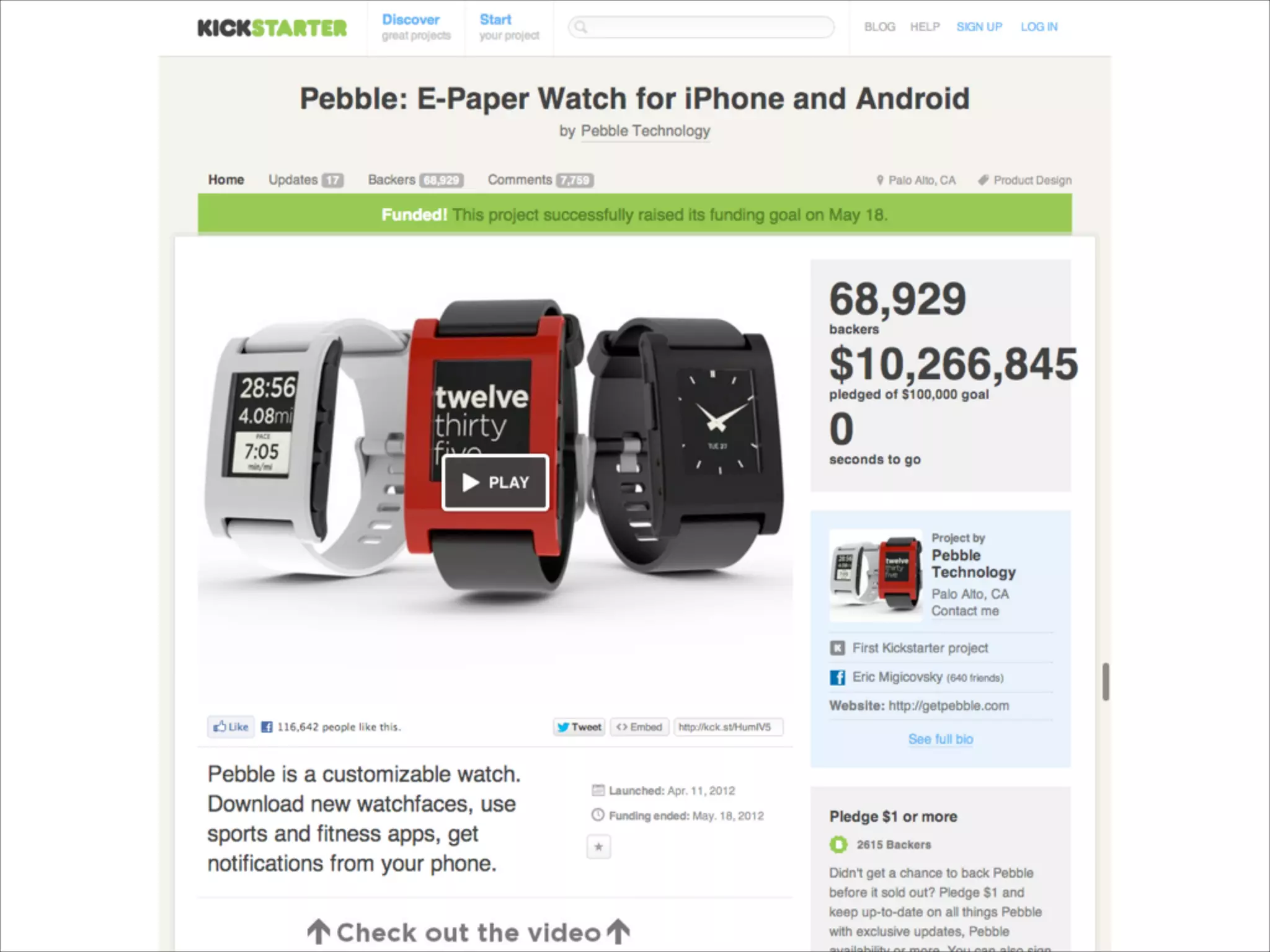Click the Pebble Technology creator thumbnail
This screenshot has height=952, width=1270.
point(876,575)
